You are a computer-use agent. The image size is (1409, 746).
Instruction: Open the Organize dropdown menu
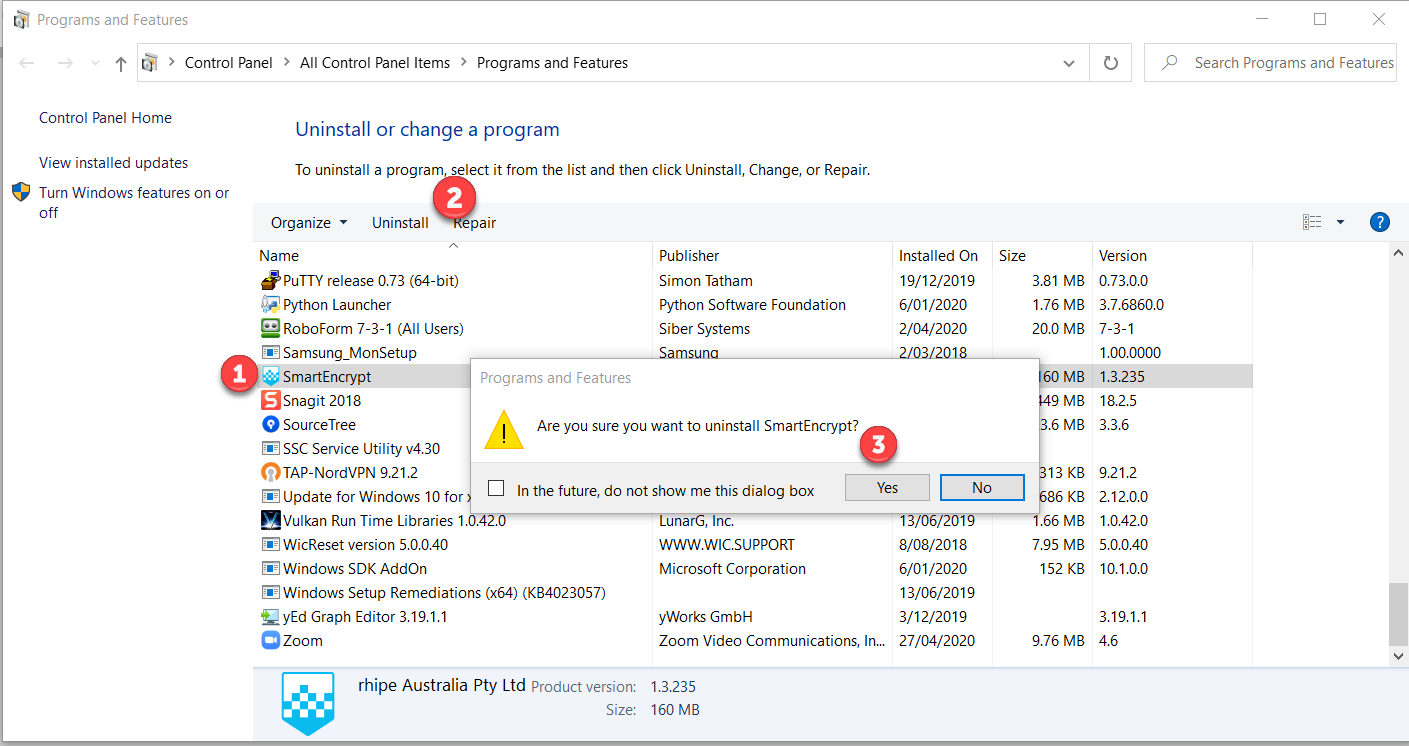(309, 223)
